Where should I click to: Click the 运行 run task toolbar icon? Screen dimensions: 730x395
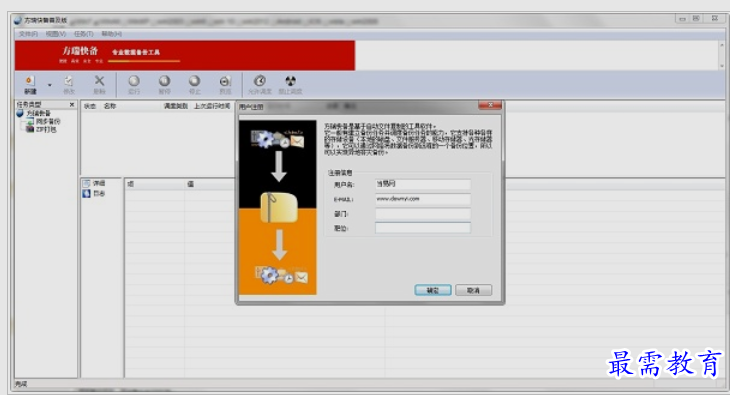pyautogui.click(x=134, y=85)
